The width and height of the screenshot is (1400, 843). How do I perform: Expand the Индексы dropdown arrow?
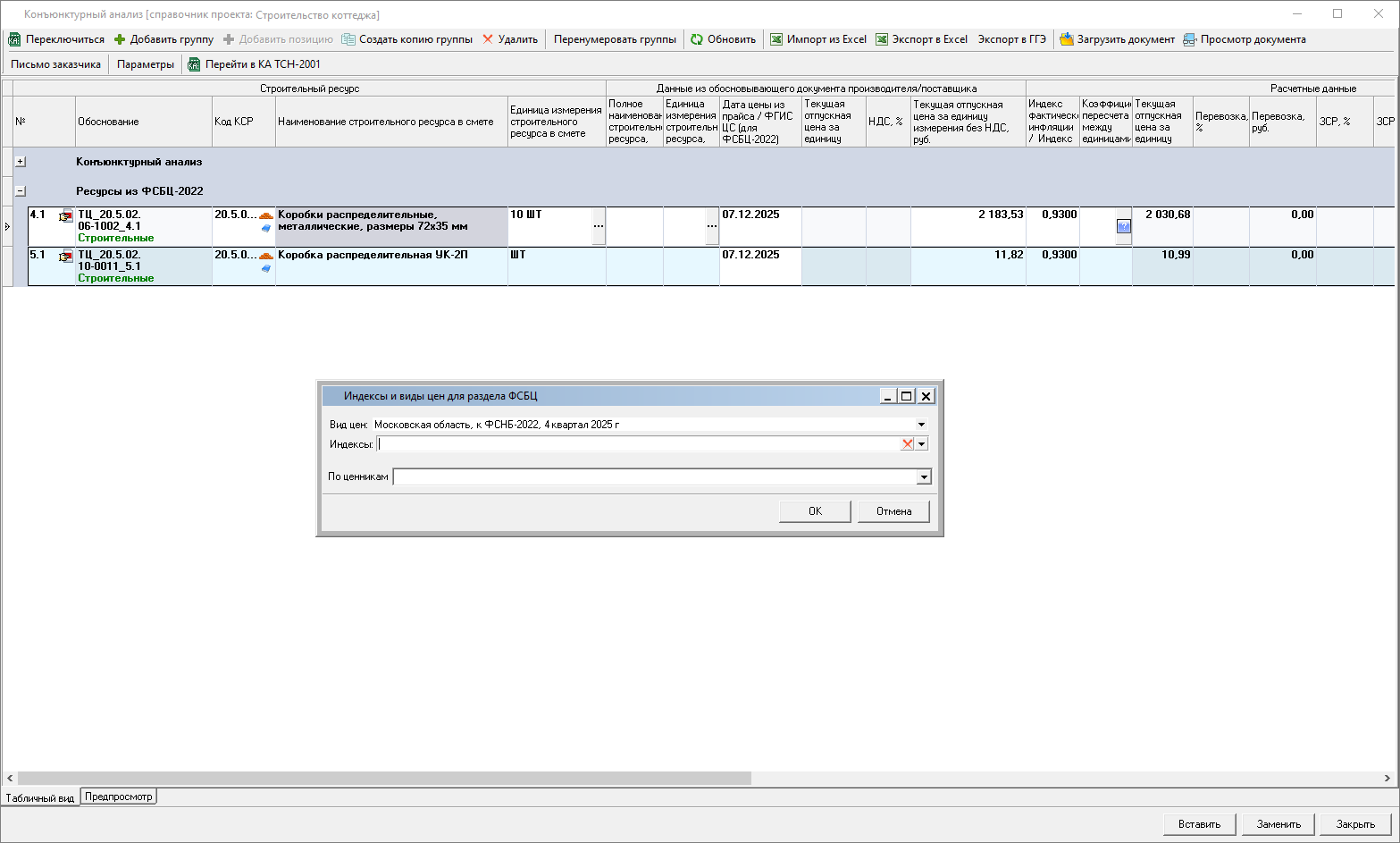[922, 444]
